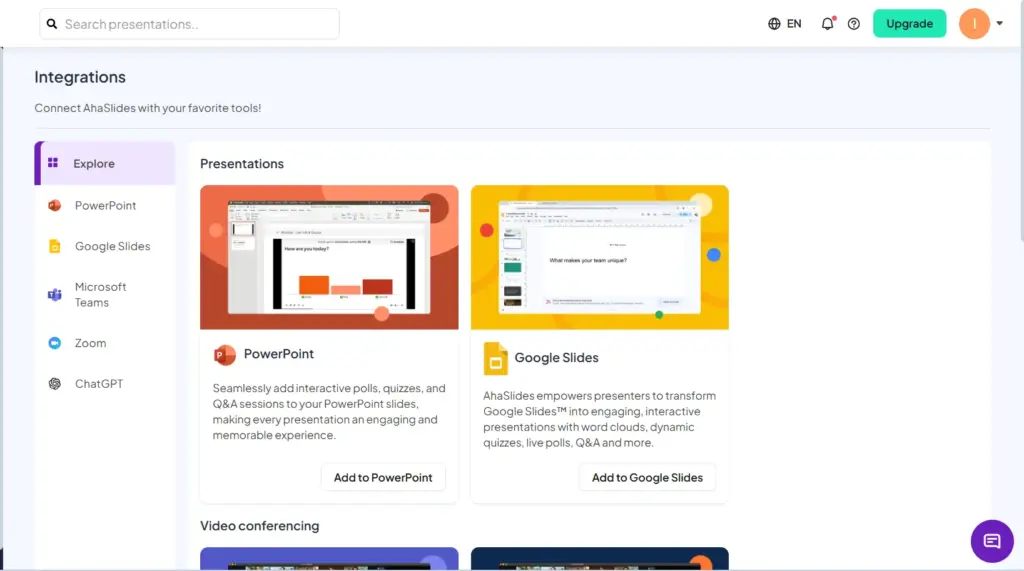Open PowerPoint in the sidebar
This screenshot has height=571, width=1024.
pyautogui.click(x=104, y=205)
